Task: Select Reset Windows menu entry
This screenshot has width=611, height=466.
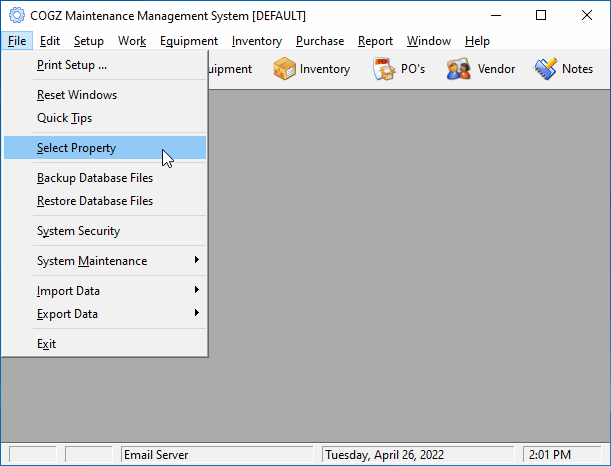Action: coord(105,95)
